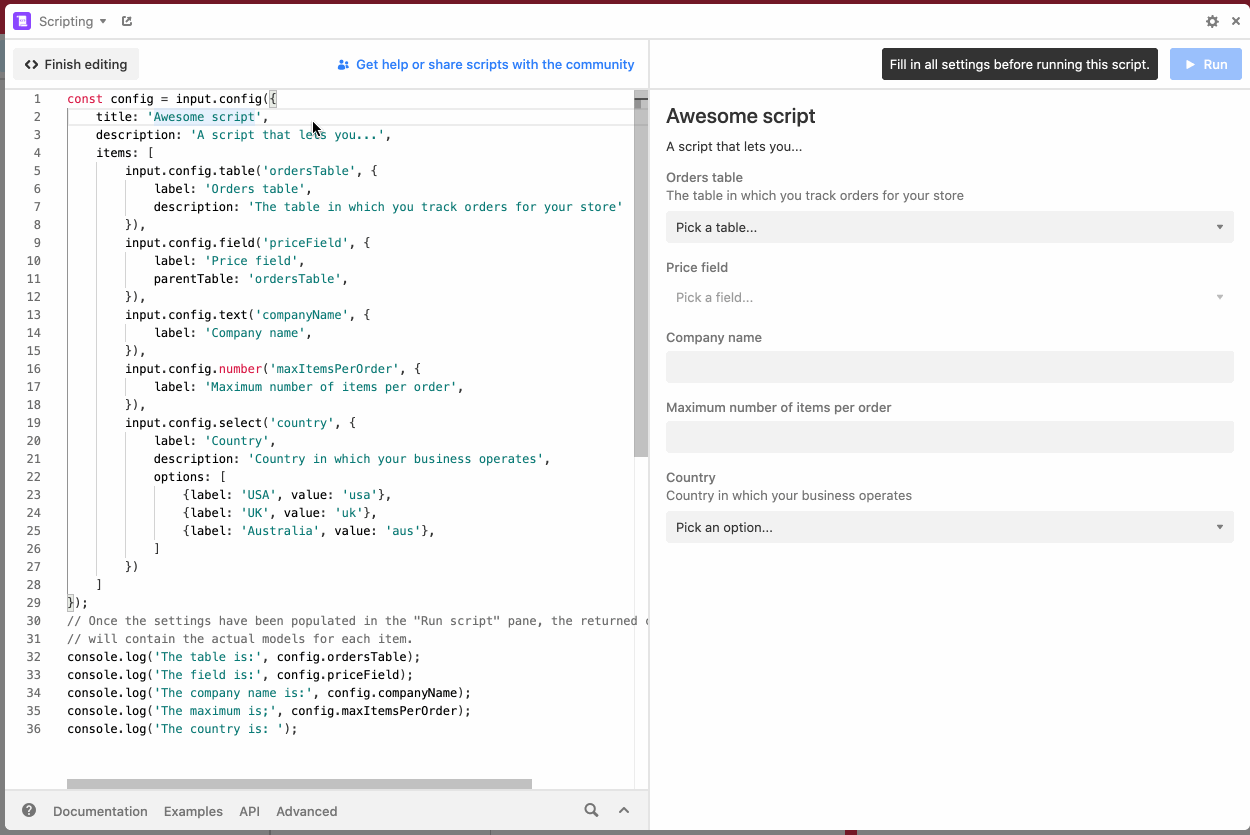
Task: Click the Price field label in preview
Action: [x=697, y=267]
